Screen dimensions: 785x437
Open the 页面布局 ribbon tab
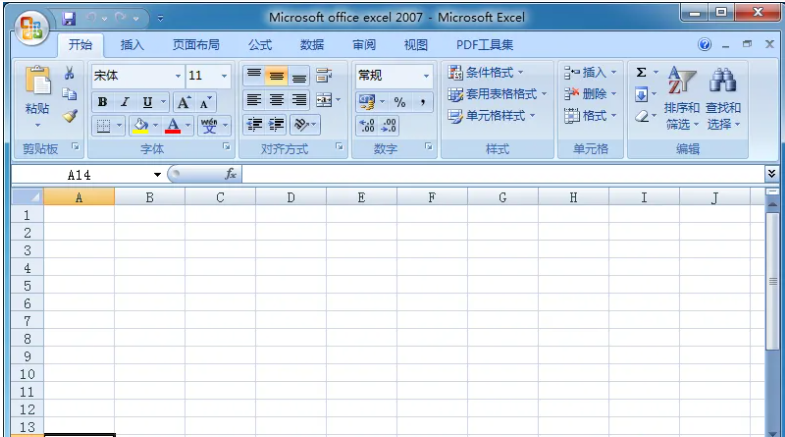click(196, 45)
